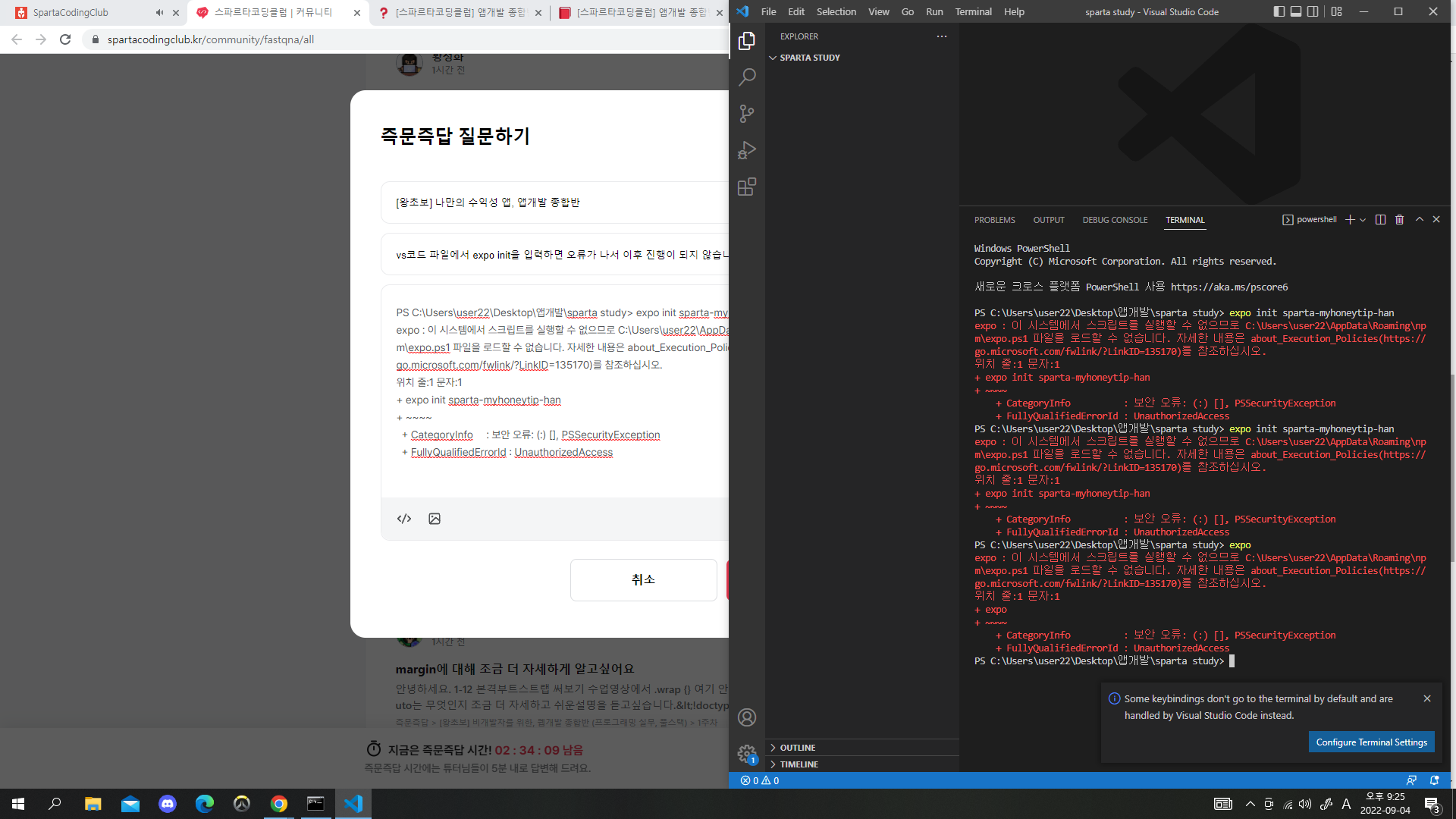Click the Chrome address bar
Screen dimensions: 1456x819
[406, 39]
